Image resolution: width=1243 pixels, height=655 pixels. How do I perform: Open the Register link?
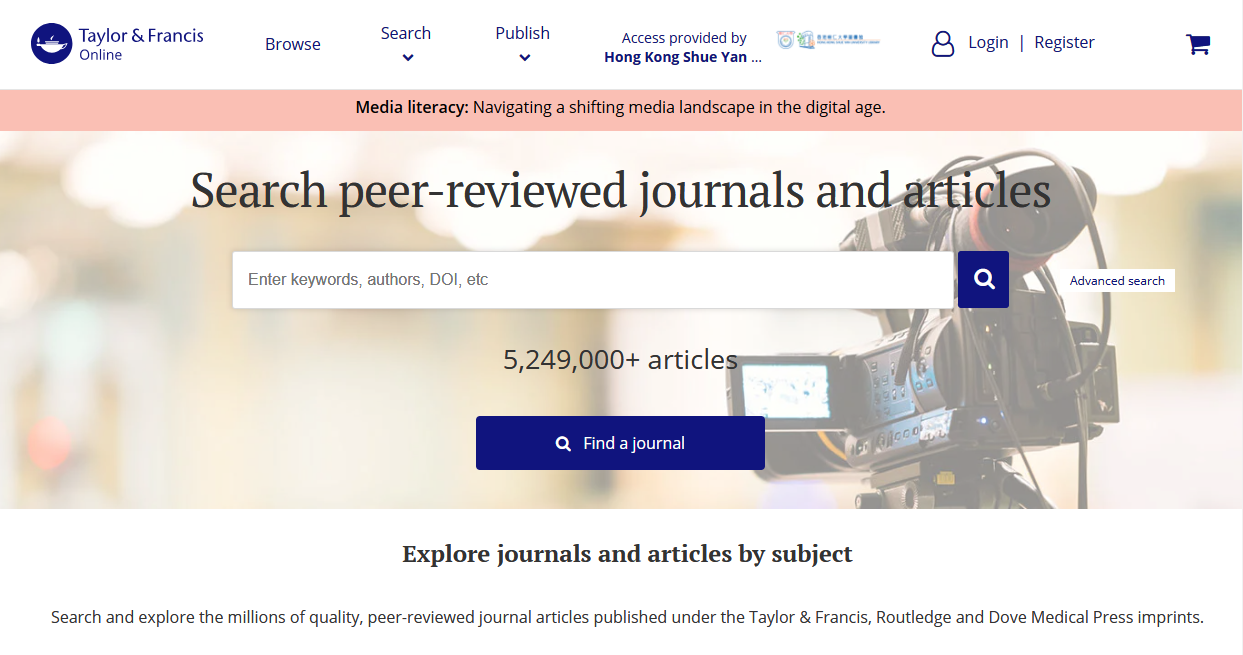1064,42
